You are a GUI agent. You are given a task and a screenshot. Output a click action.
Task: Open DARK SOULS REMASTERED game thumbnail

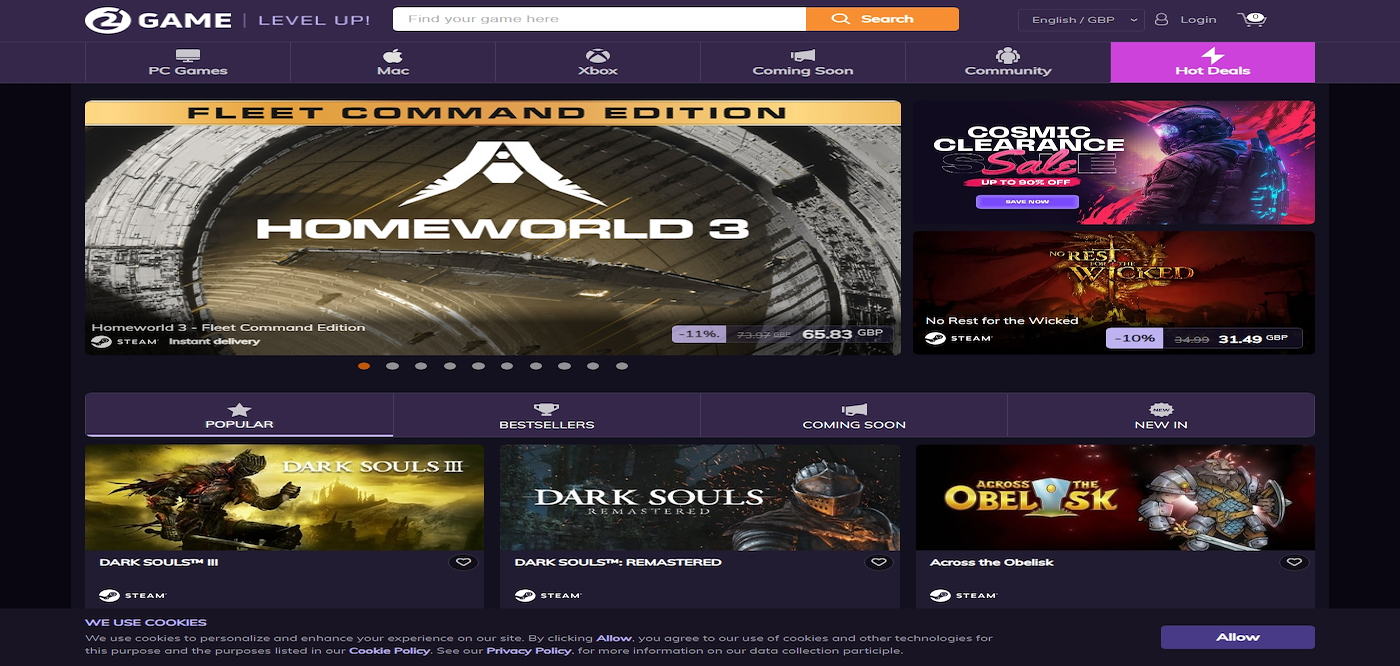pos(700,497)
